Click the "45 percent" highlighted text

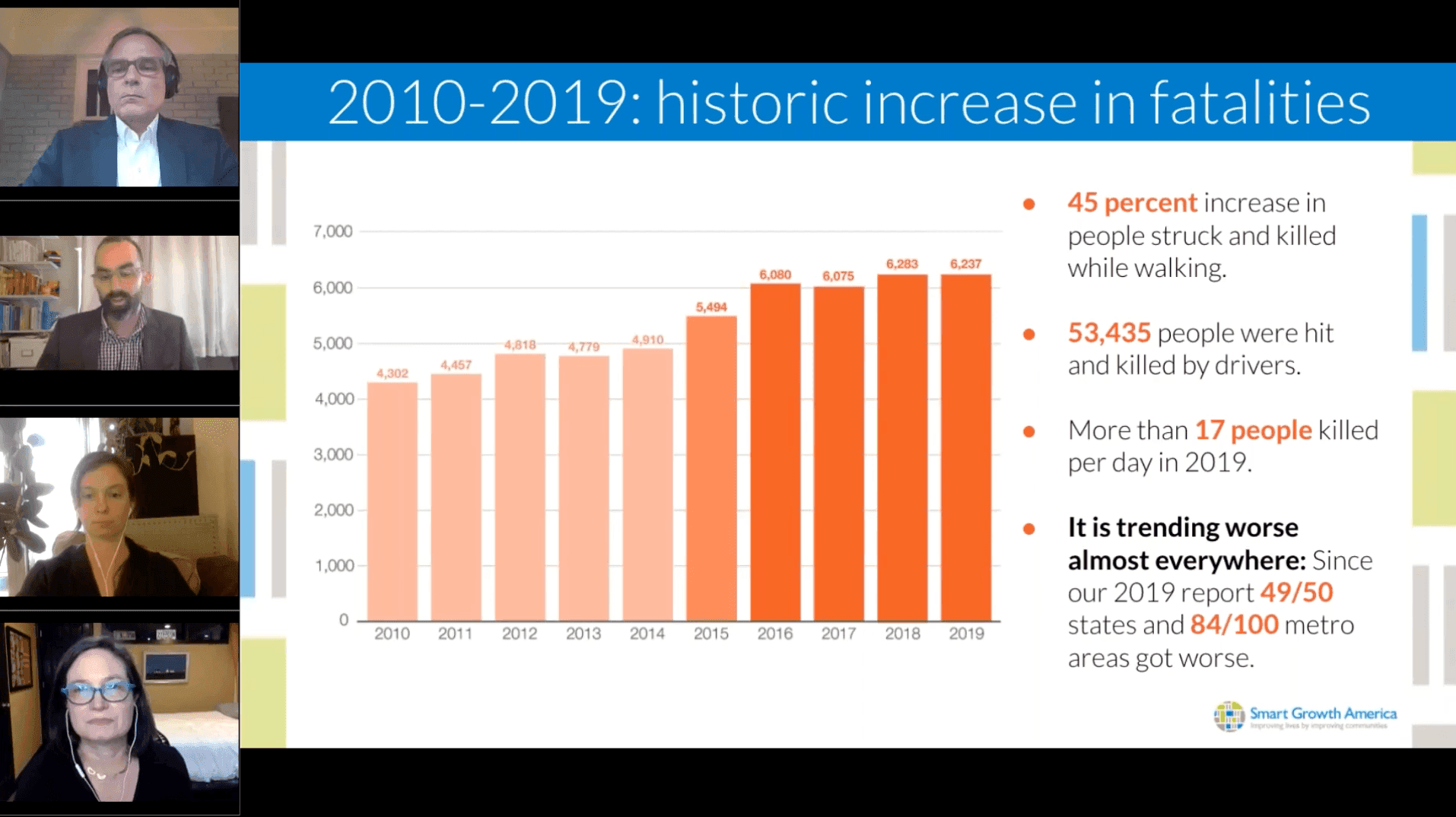pos(1132,203)
